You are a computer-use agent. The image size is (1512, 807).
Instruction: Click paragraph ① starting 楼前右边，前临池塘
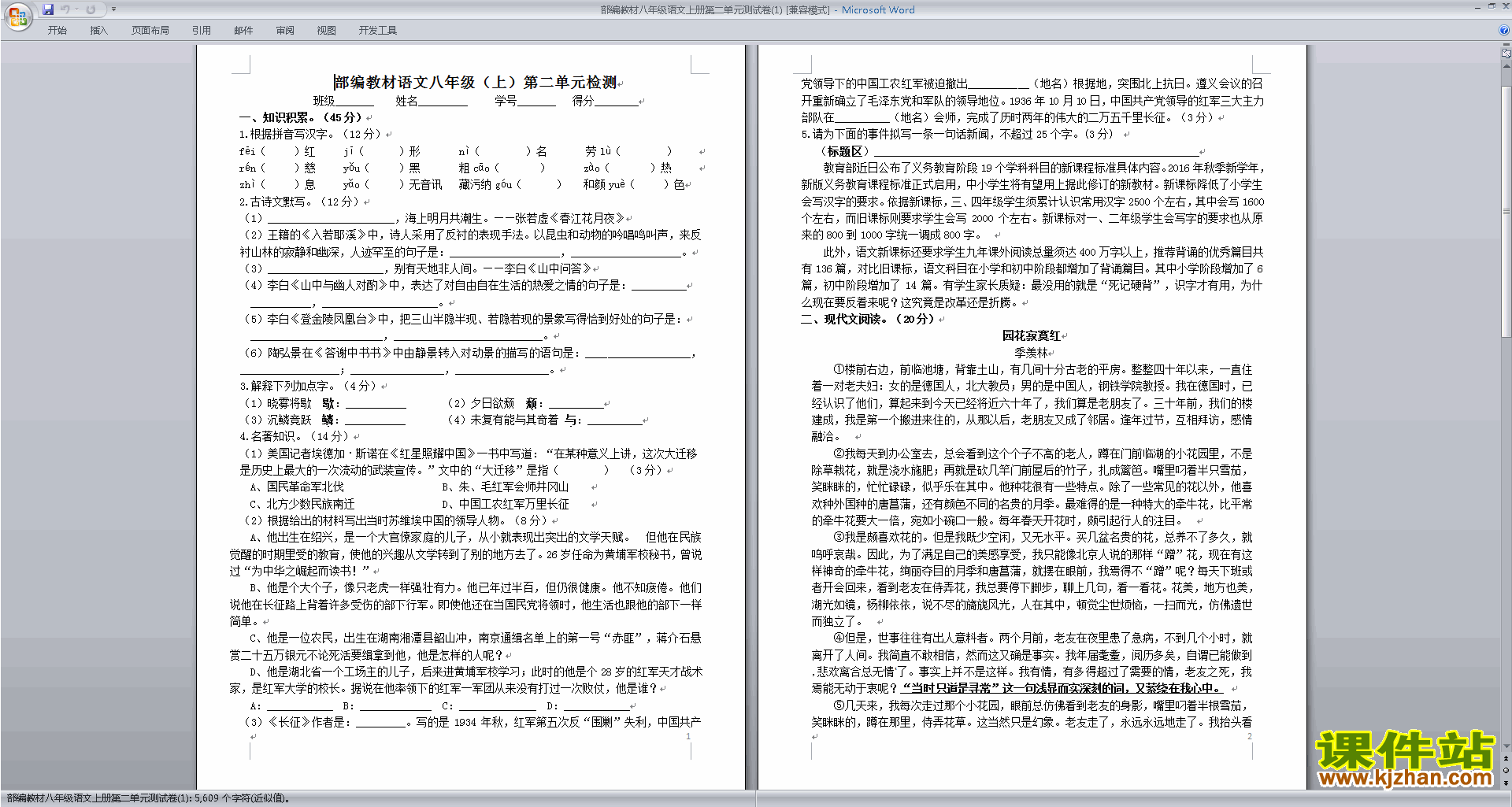coord(1032,402)
